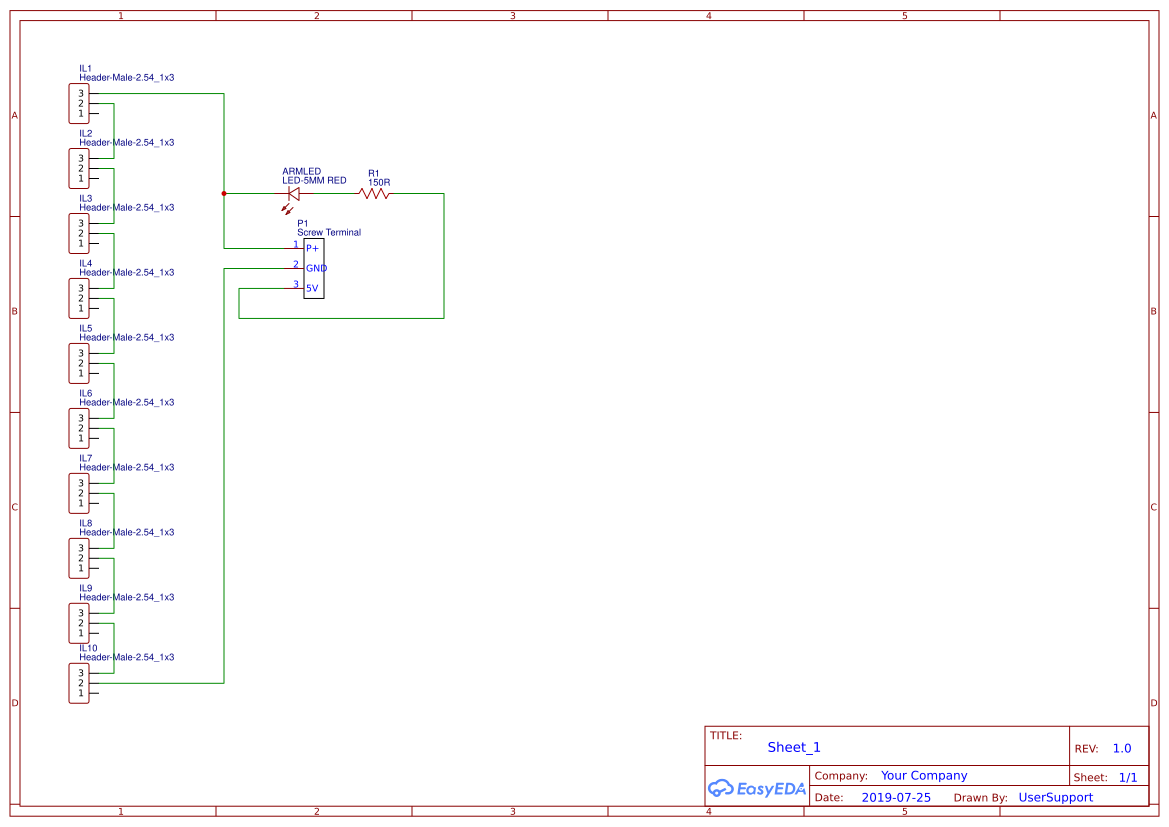Screen dimensions: 1169x827
Task: Select the IL10 header connector symbol
Action: 79,683
